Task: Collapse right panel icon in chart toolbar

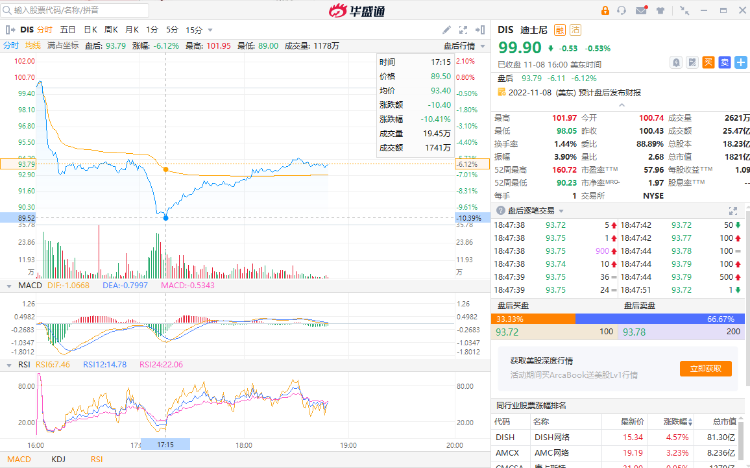Action: [480, 30]
